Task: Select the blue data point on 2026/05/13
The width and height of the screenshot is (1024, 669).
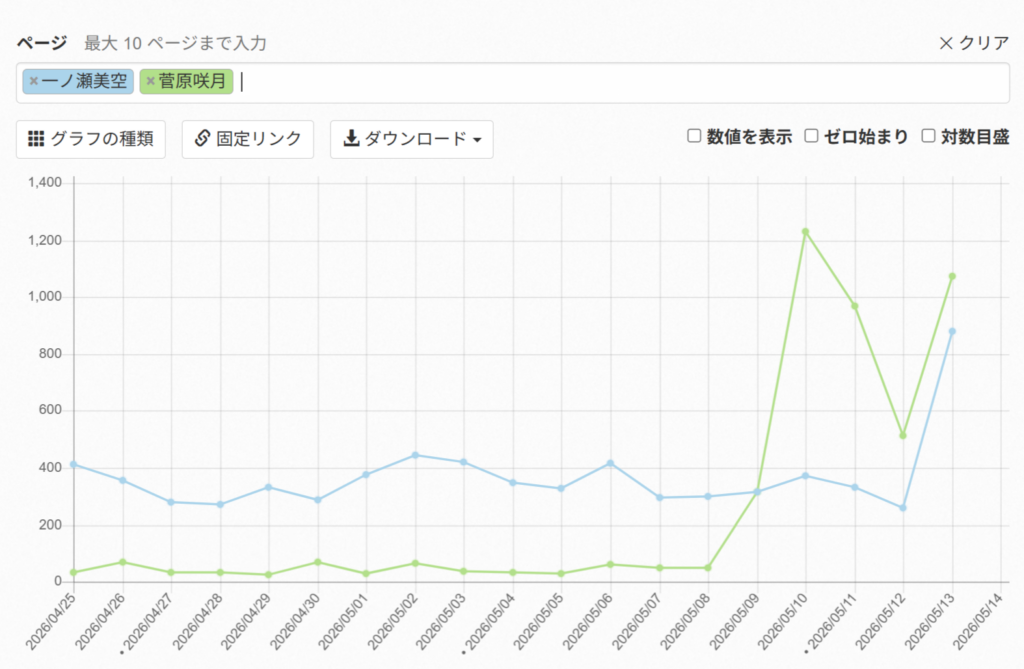Action: click(x=952, y=332)
